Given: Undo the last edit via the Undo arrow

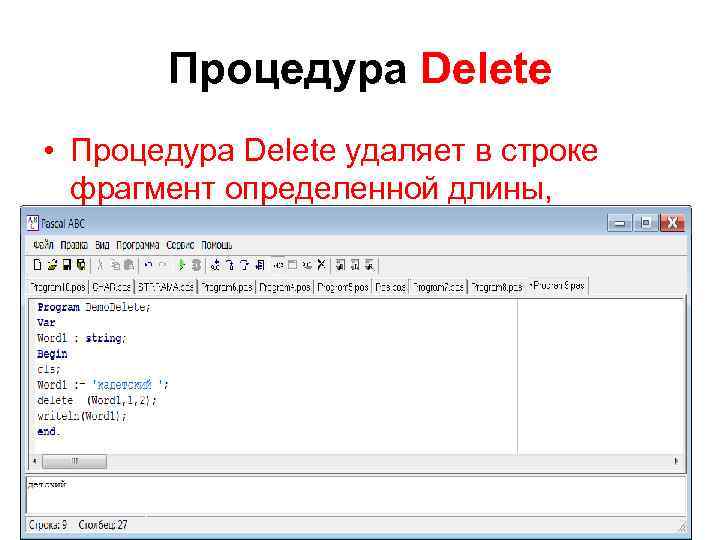Looking at the screenshot, I should click(x=148, y=265).
